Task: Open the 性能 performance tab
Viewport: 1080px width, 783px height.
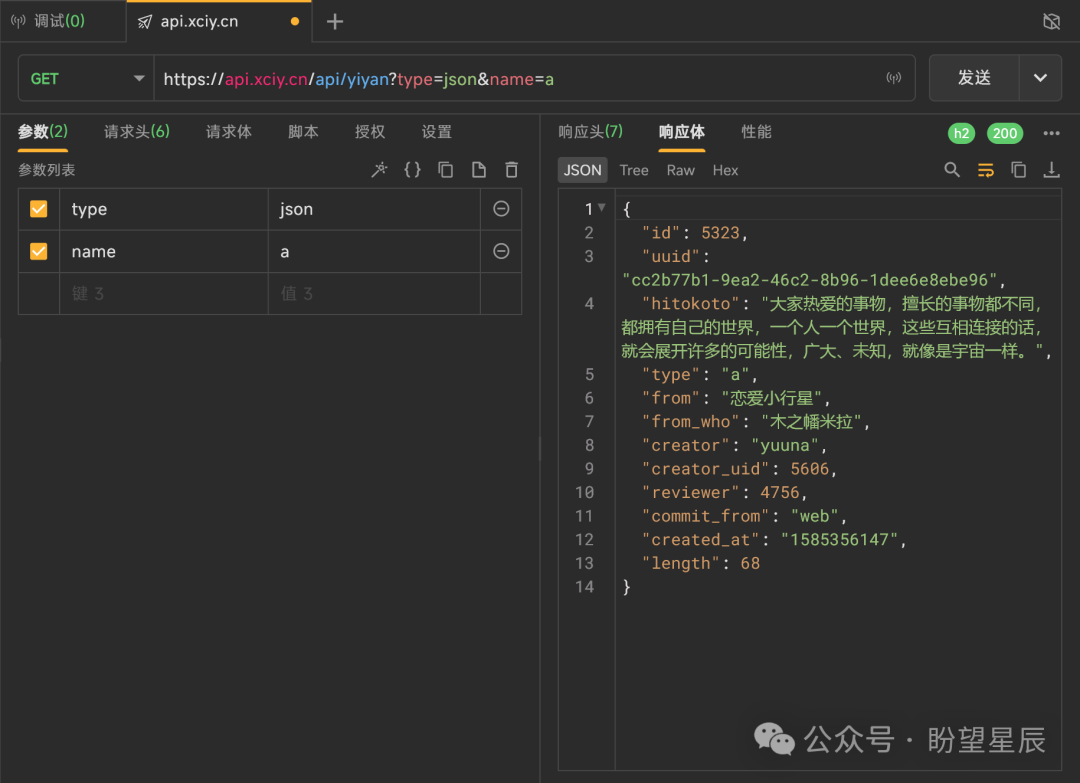Action: coord(756,132)
